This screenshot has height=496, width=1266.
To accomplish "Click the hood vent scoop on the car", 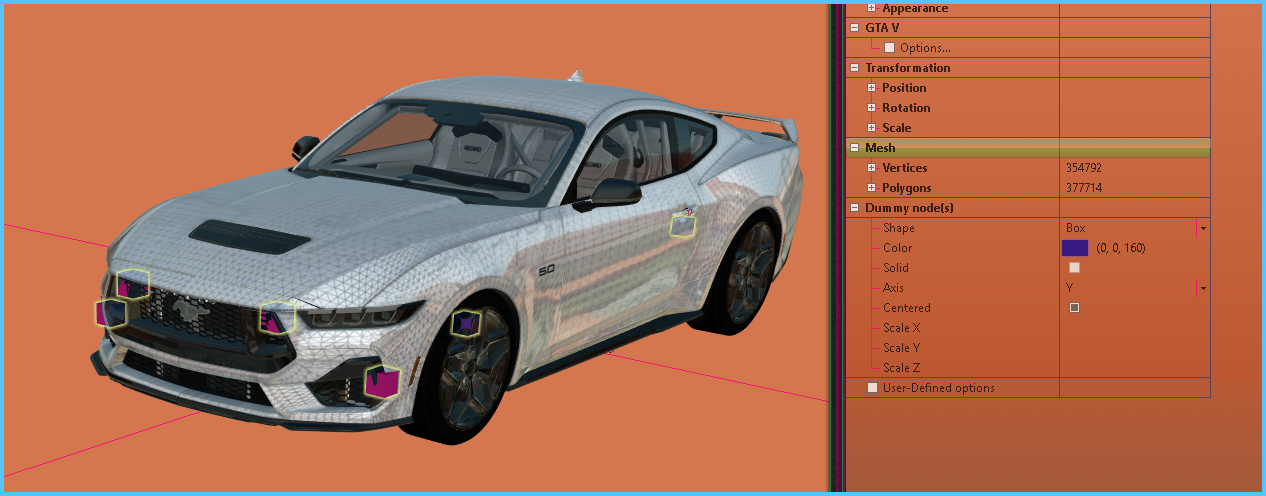I will click(247, 235).
